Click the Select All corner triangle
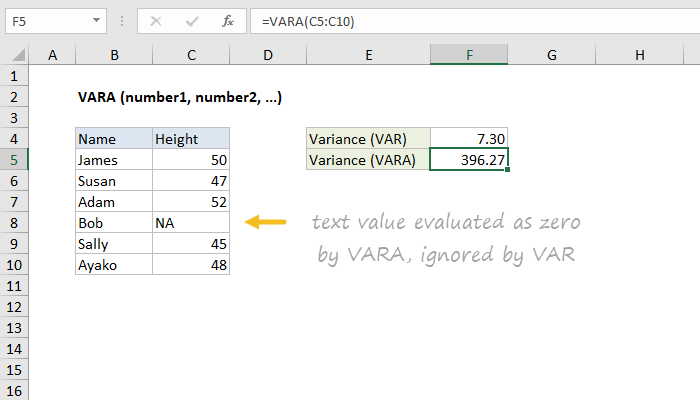The width and height of the screenshot is (700, 400). point(18,55)
